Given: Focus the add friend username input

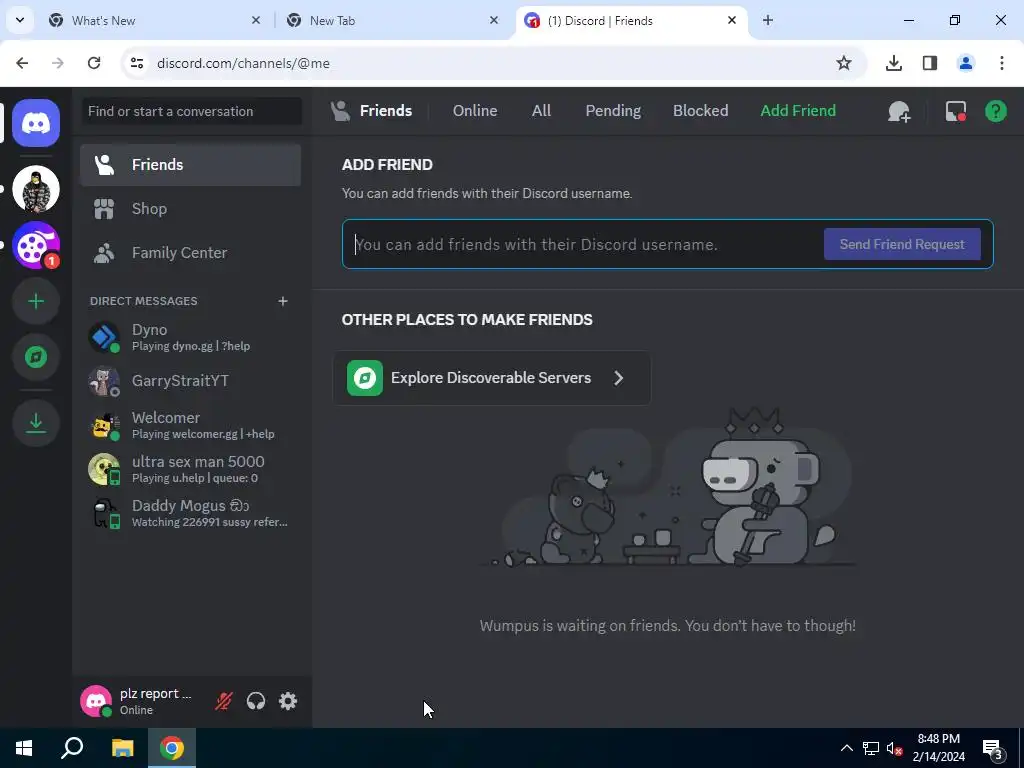Looking at the screenshot, I should (x=584, y=244).
